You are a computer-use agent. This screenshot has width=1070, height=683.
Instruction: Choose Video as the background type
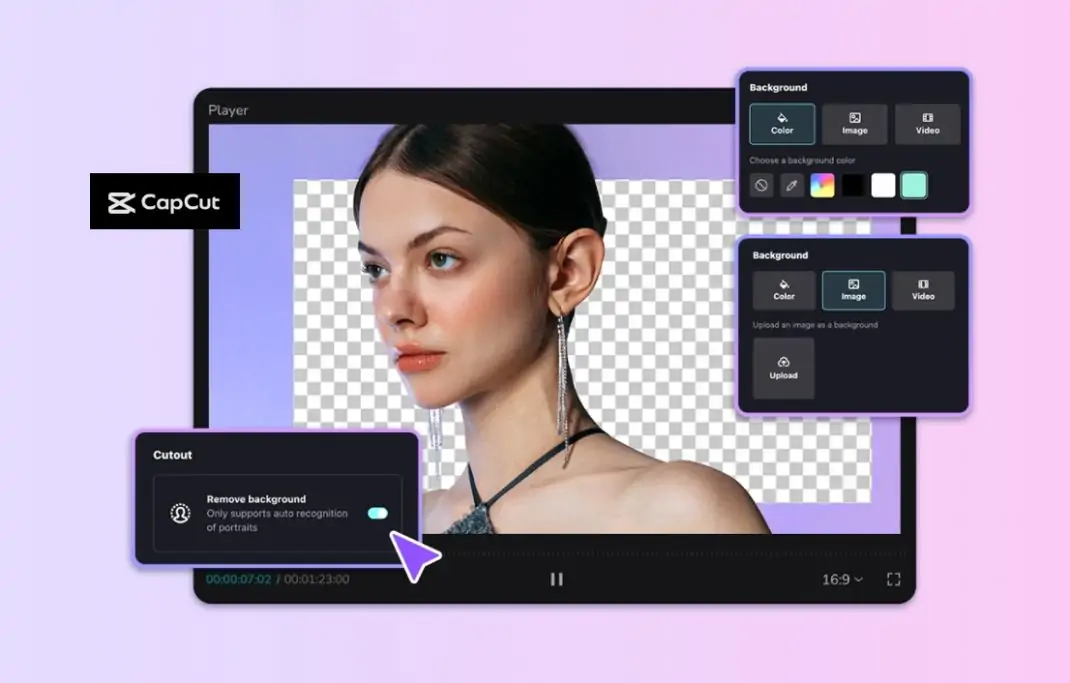pos(927,124)
